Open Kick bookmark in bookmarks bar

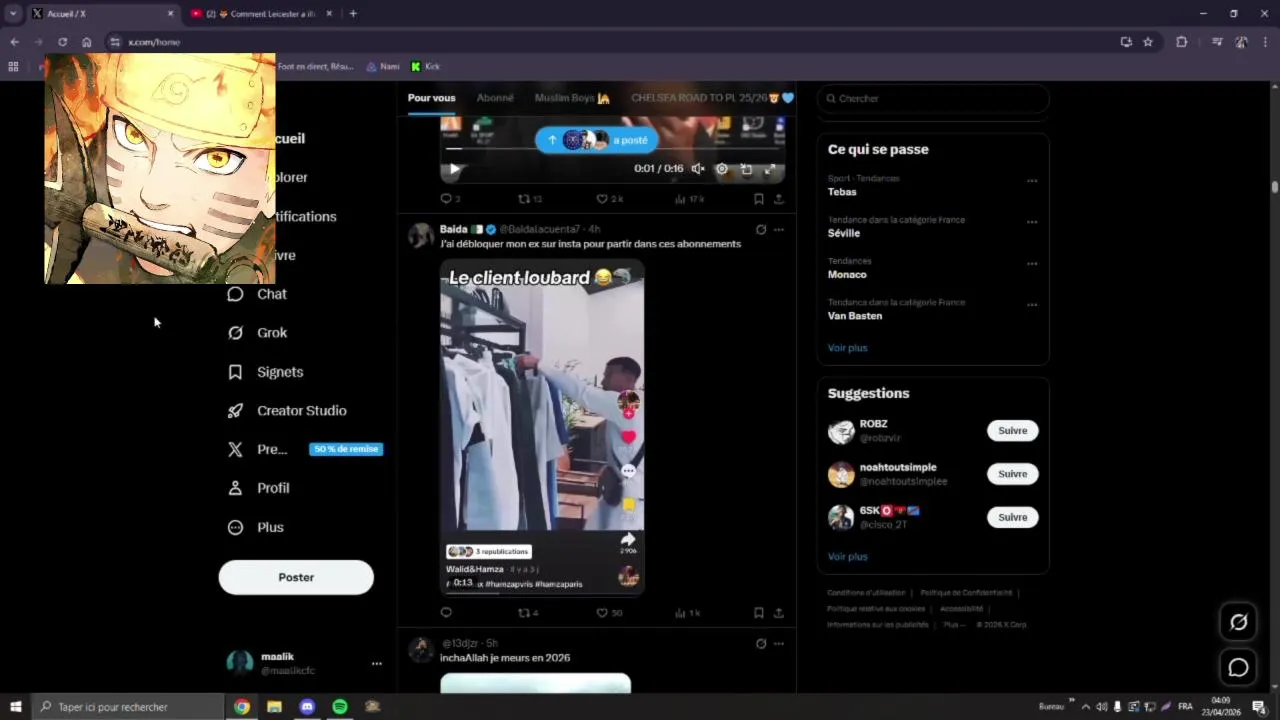[425, 67]
